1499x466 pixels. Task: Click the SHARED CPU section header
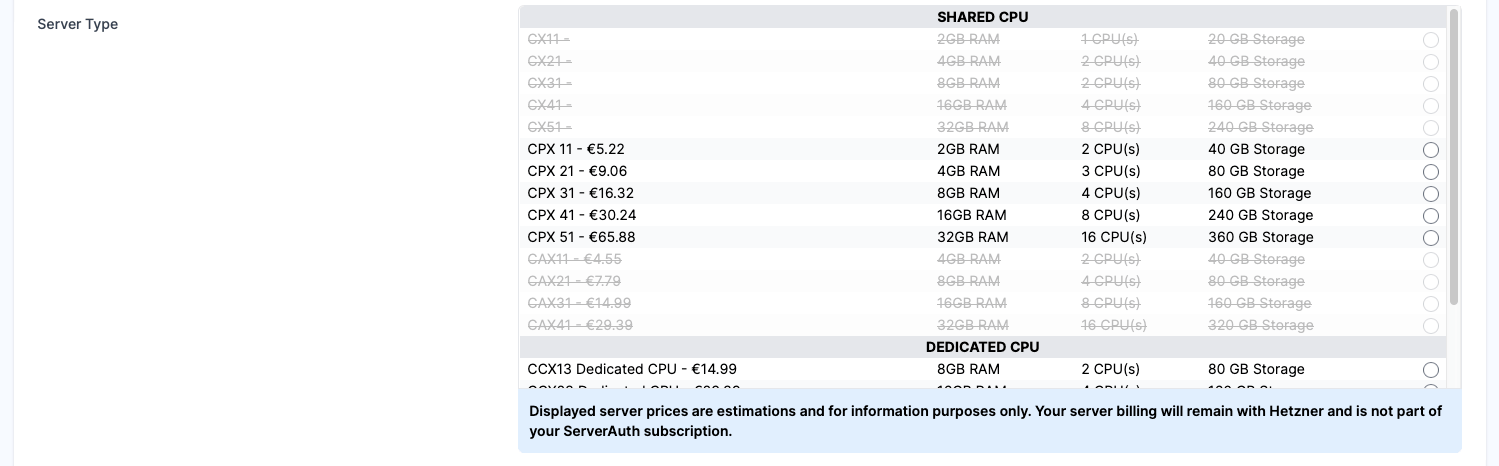982,17
